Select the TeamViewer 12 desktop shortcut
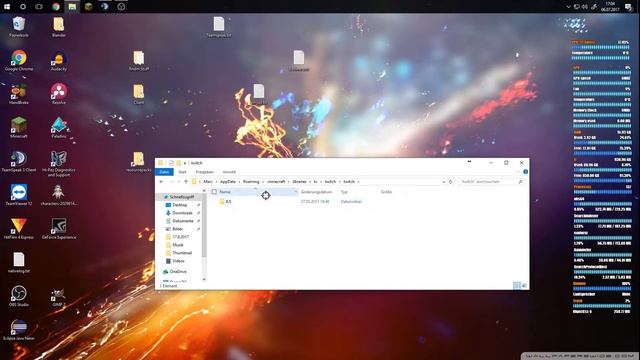This screenshot has width=640, height=360. [19, 195]
